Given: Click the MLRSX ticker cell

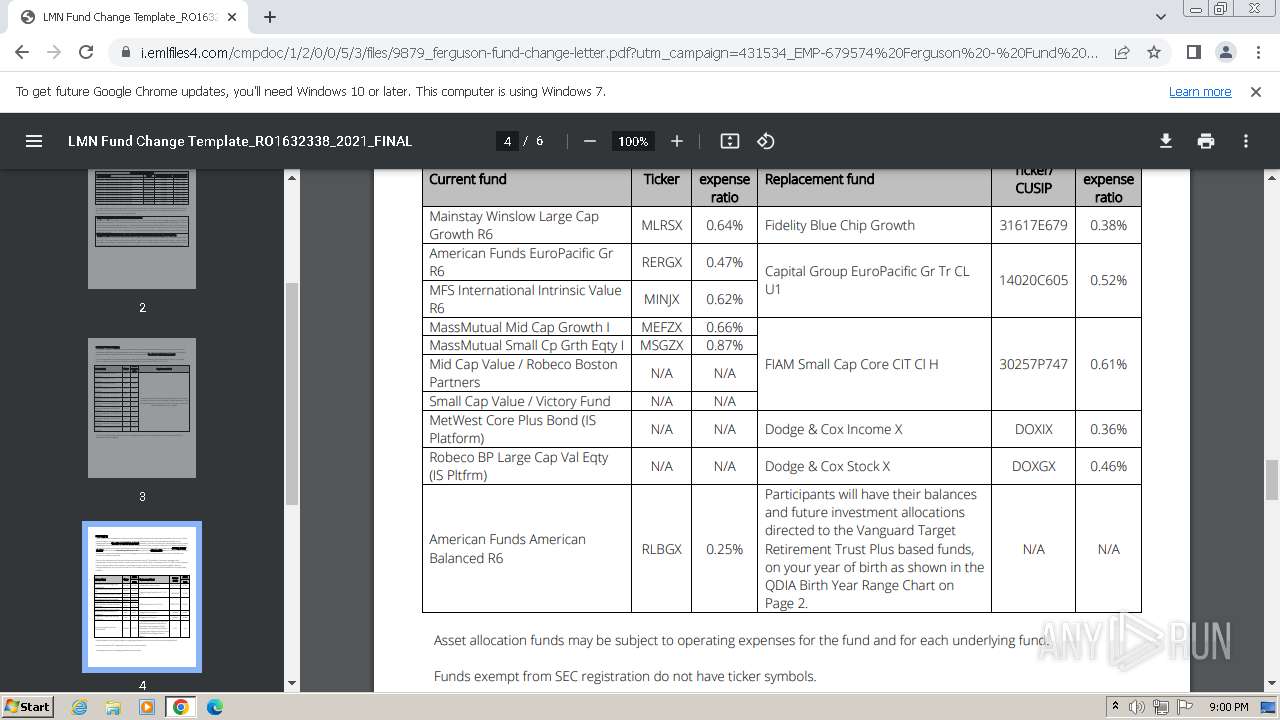Looking at the screenshot, I should (661, 225).
